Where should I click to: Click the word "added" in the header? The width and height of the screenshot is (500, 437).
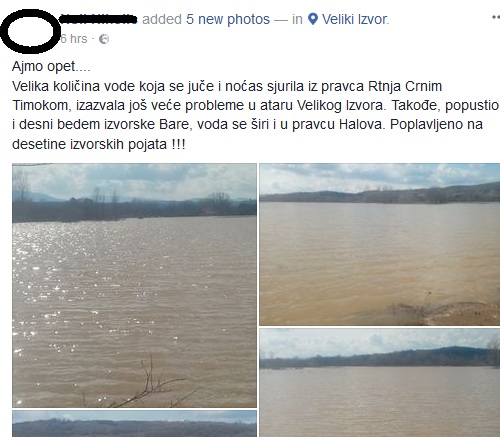162,19
